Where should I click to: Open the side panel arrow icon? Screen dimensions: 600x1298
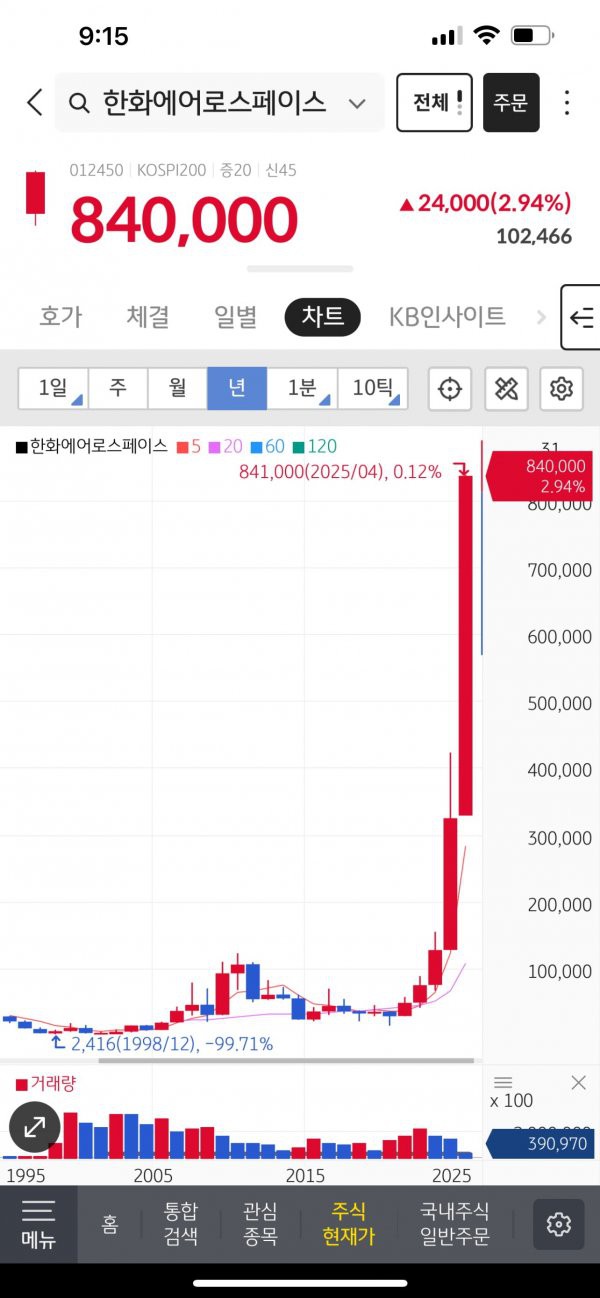pyautogui.click(x=581, y=318)
